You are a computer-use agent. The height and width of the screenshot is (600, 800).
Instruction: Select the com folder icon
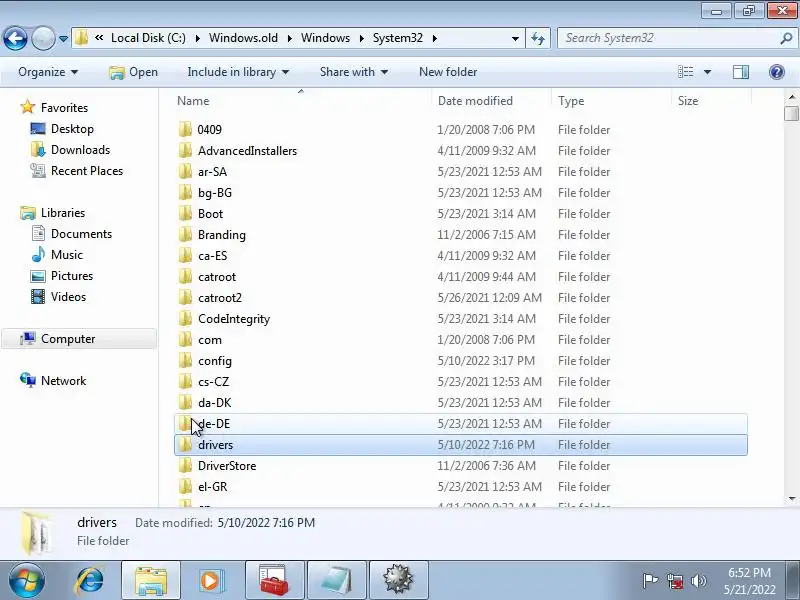[185, 339]
